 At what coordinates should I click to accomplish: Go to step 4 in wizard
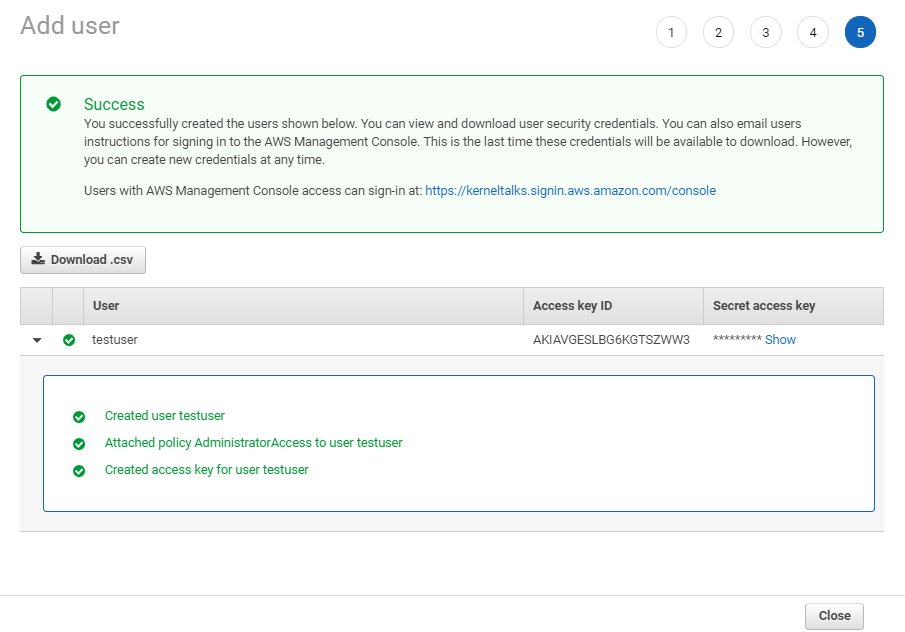click(x=813, y=32)
